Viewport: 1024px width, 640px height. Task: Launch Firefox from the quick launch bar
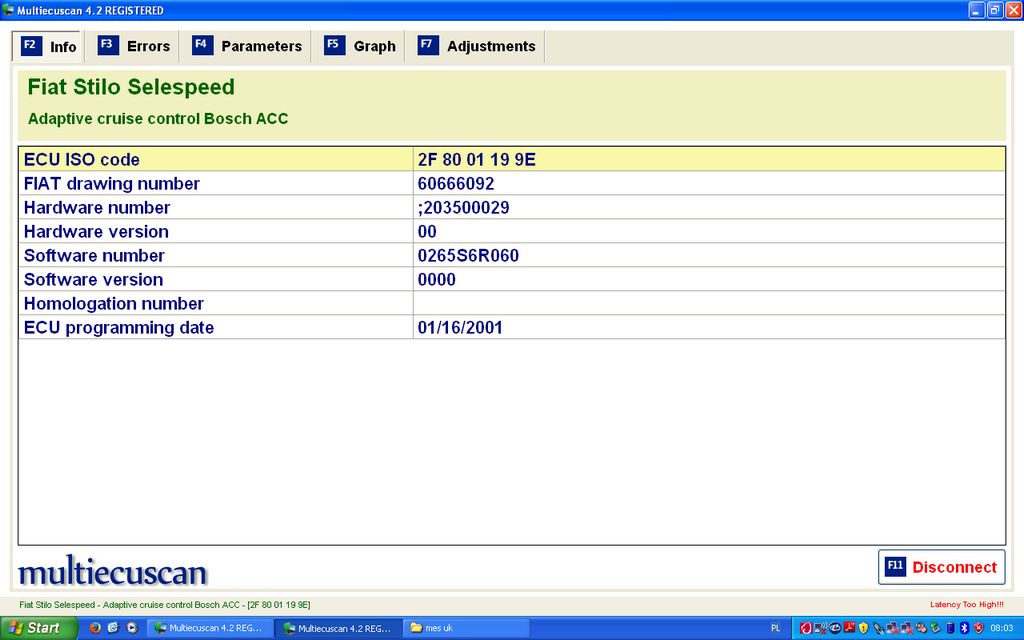(x=95, y=628)
